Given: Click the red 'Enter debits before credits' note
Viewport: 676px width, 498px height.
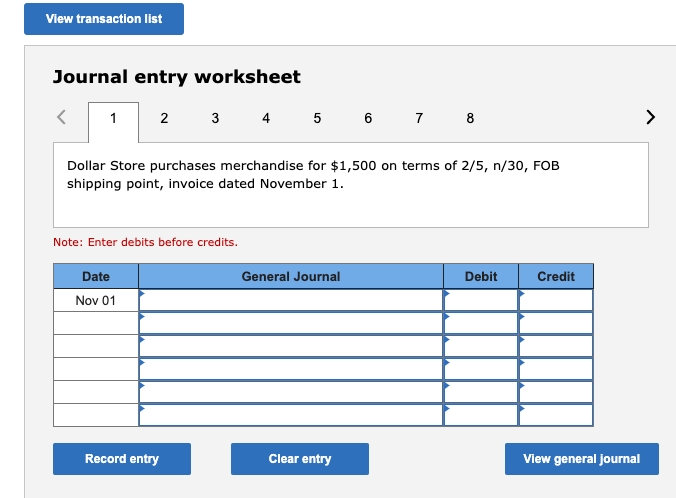Looking at the screenshot, I should click(145, 242).
